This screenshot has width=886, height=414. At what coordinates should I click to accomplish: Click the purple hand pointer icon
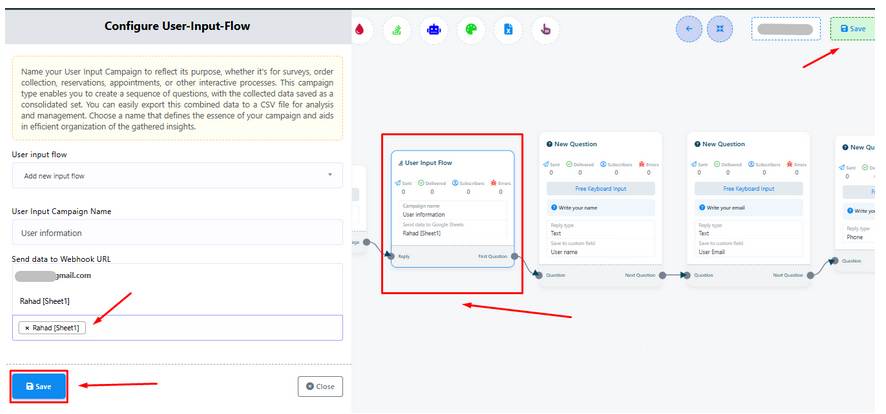545,29
